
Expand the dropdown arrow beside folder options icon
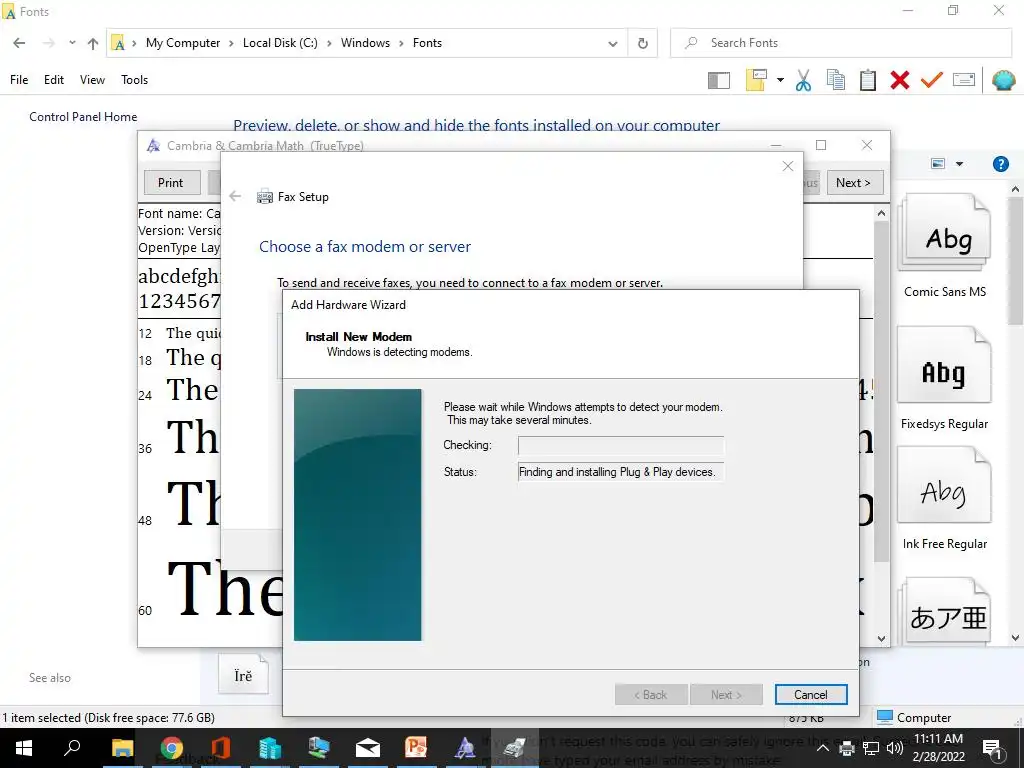click(x=780, y=80)
